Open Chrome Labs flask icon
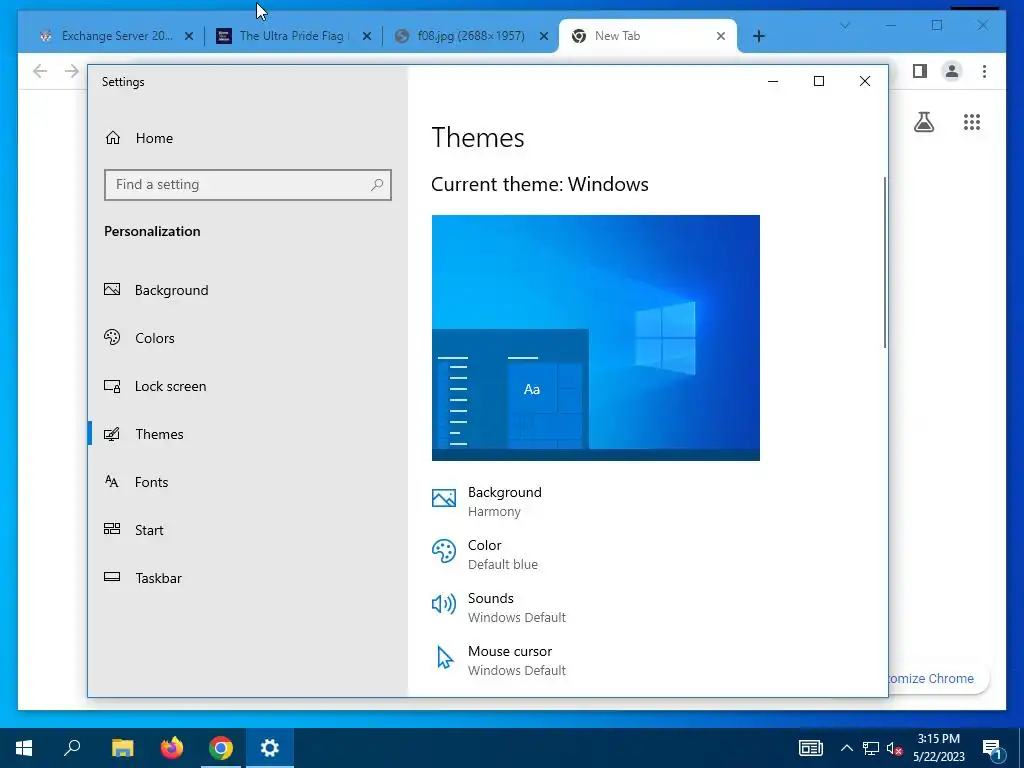The height and width of the screenshot is (768, 1024). [924, 122]
